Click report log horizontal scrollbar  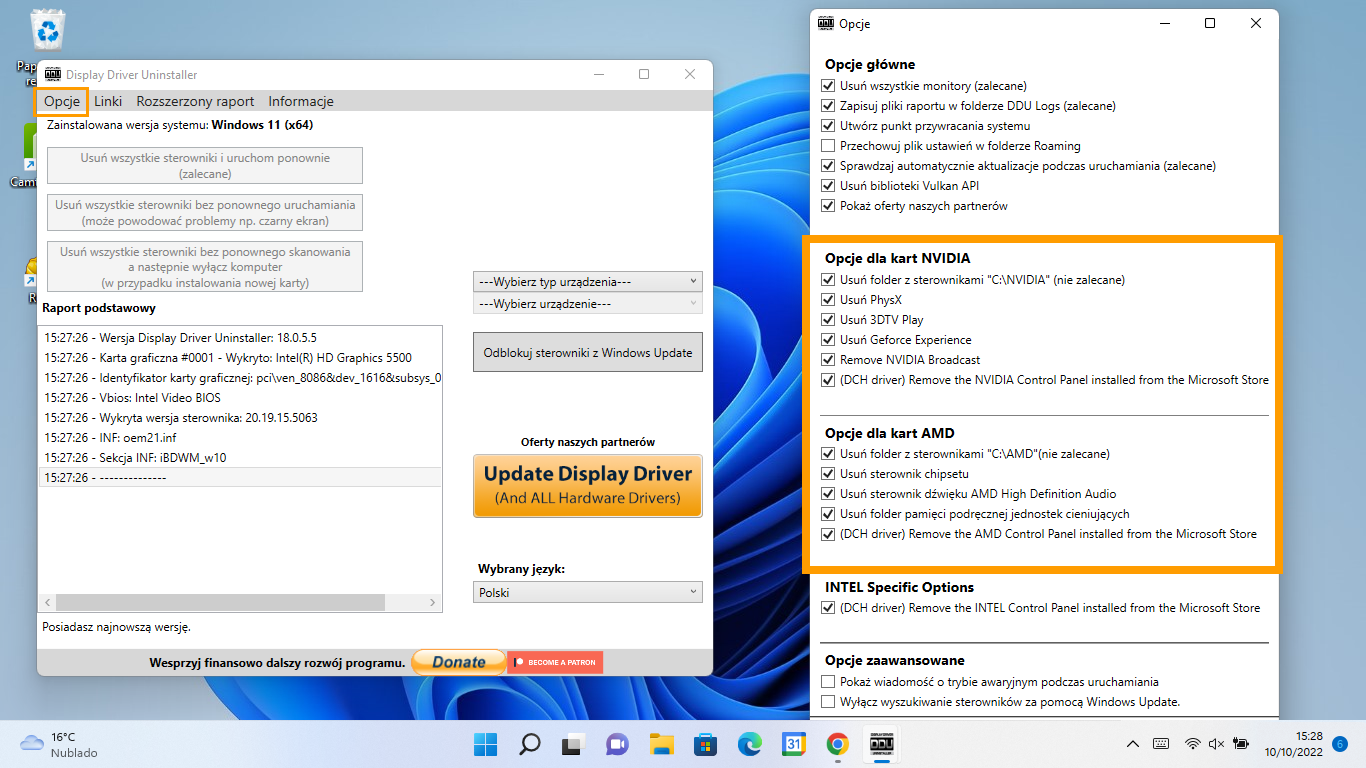click(x=220, y=603)
